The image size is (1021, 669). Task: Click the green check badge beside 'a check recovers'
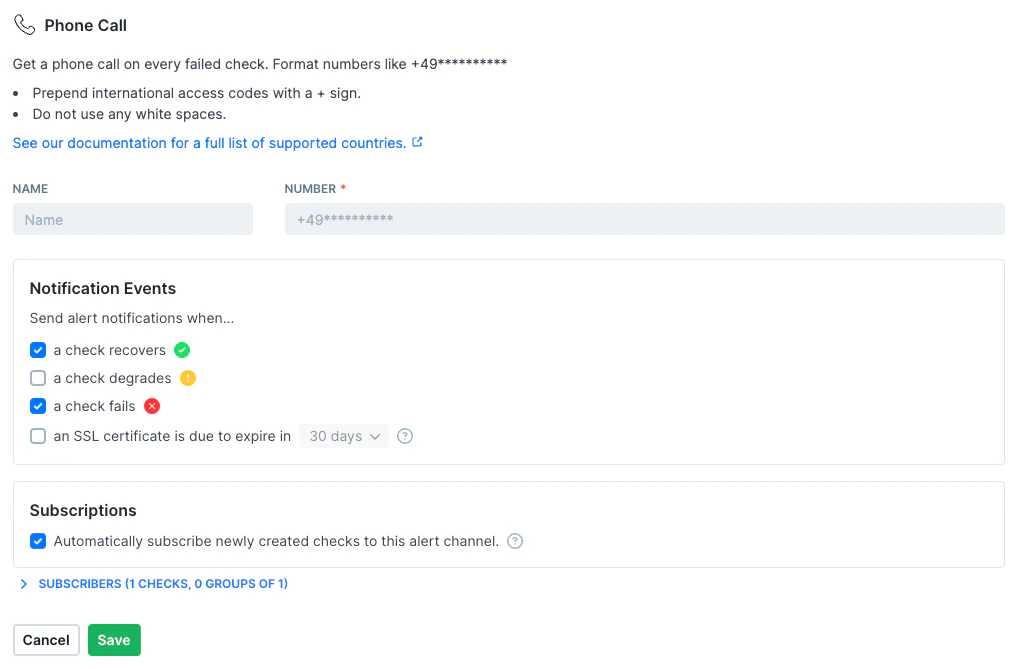(x=181, y=350)
